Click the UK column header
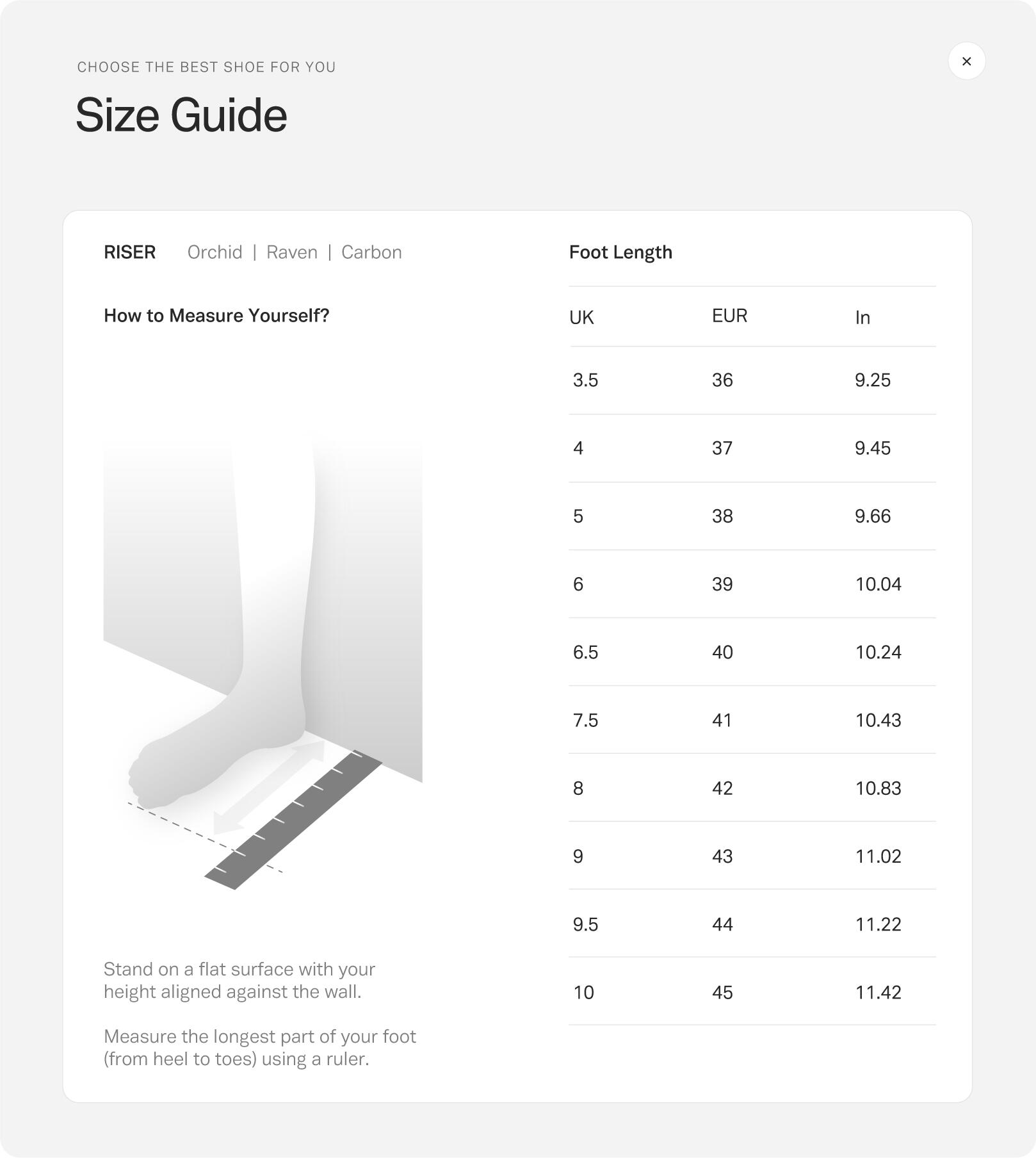1036x1158 pixels. tap(581, 317)
